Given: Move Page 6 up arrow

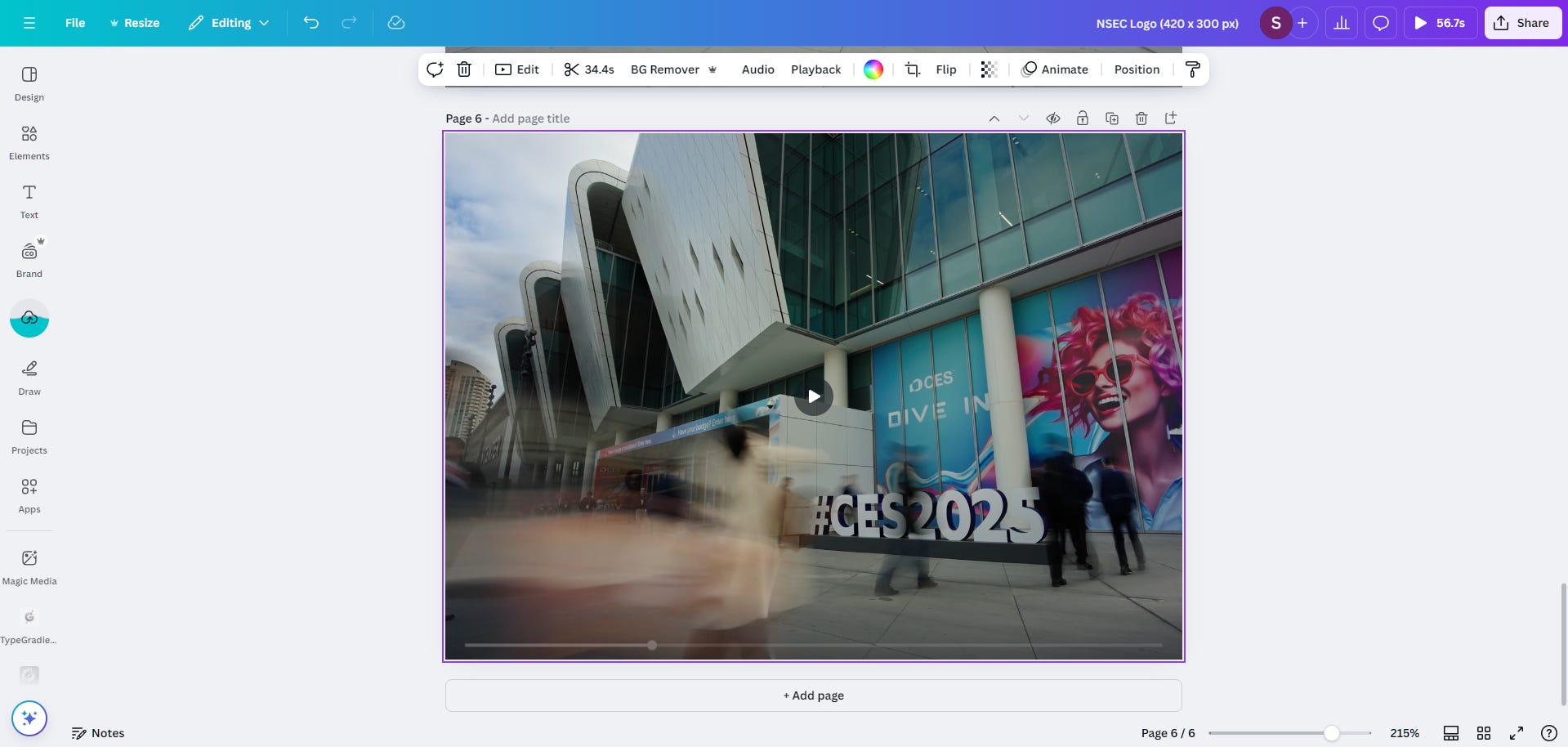Looking at the screenshot, I should [994, 119].
